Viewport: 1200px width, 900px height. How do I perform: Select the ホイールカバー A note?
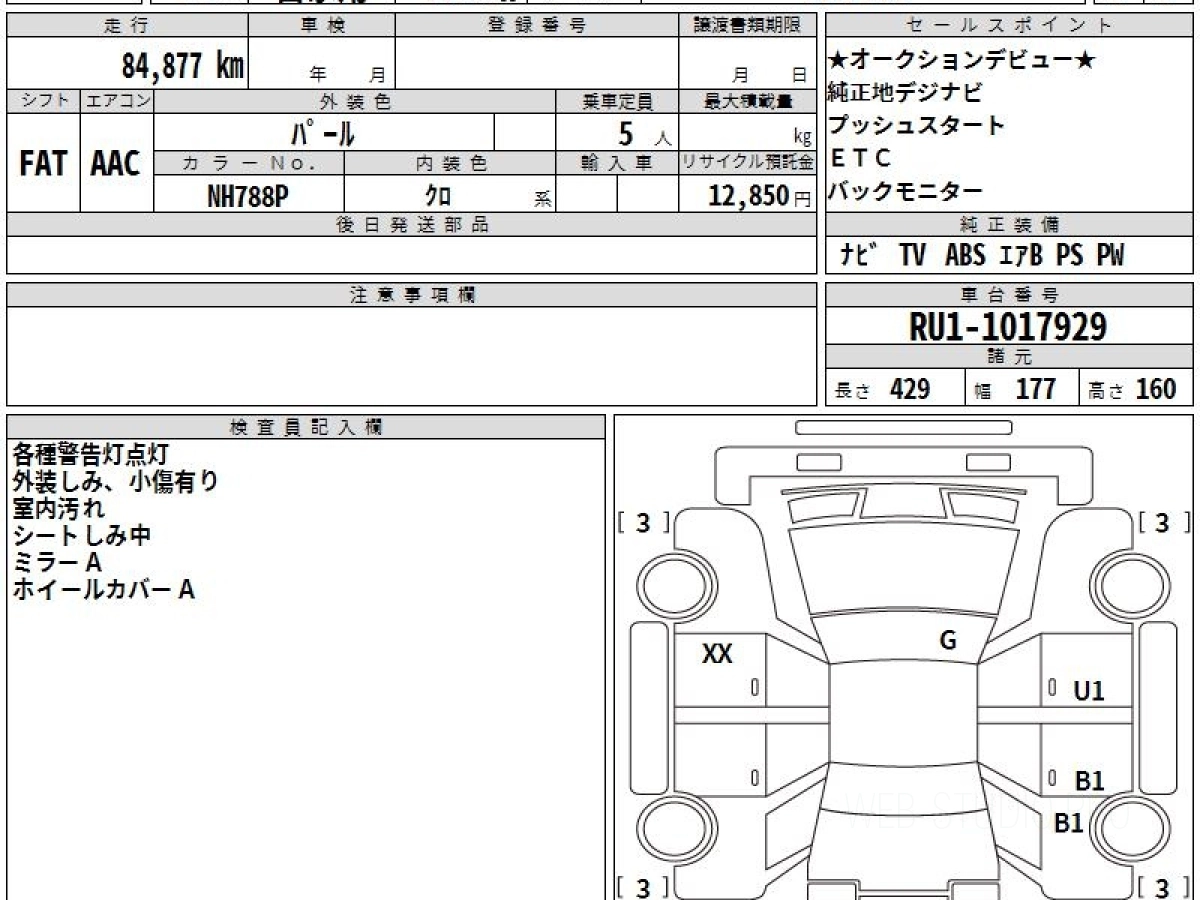pos(103,589)
